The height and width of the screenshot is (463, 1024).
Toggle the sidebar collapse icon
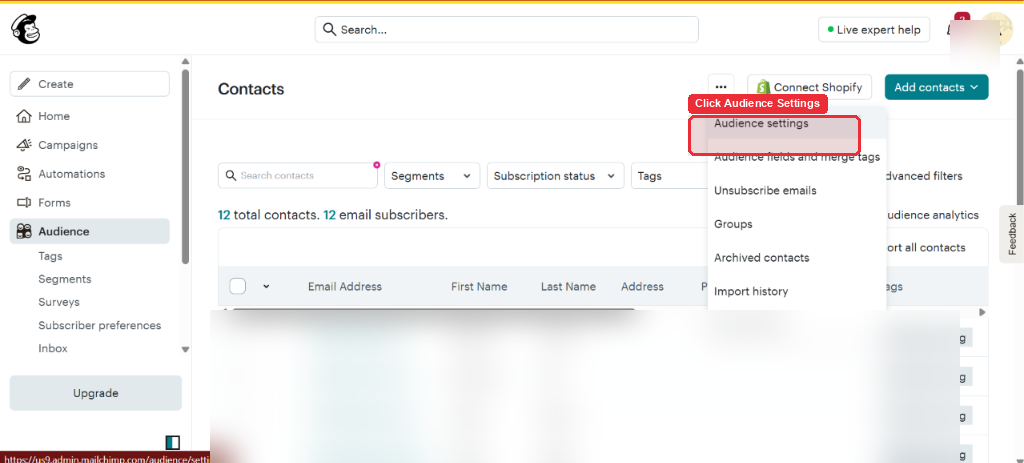[173, 443]
